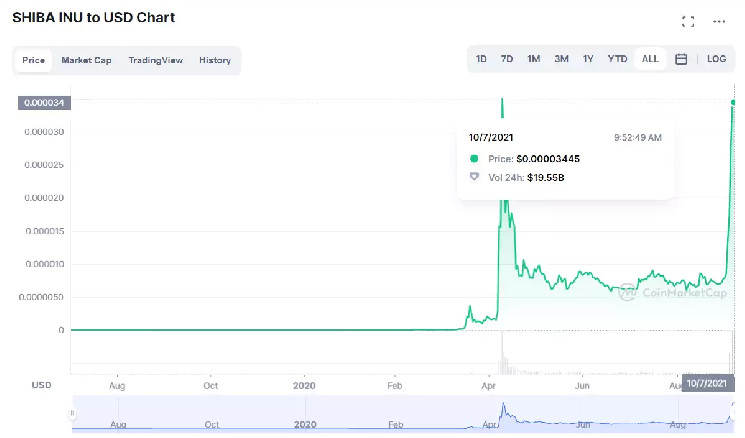Viewport: 745px width, 438px height.
Task: Select the 1D time range
Action: click(481, 59)
